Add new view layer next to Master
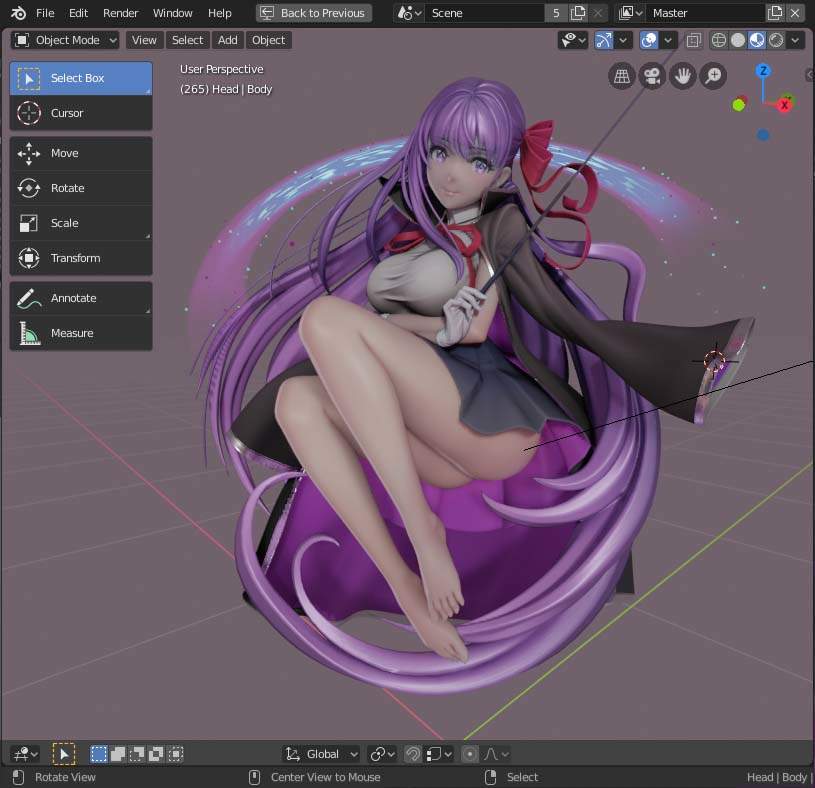This screenshot has height=788, width=815. tap(775, 13)
